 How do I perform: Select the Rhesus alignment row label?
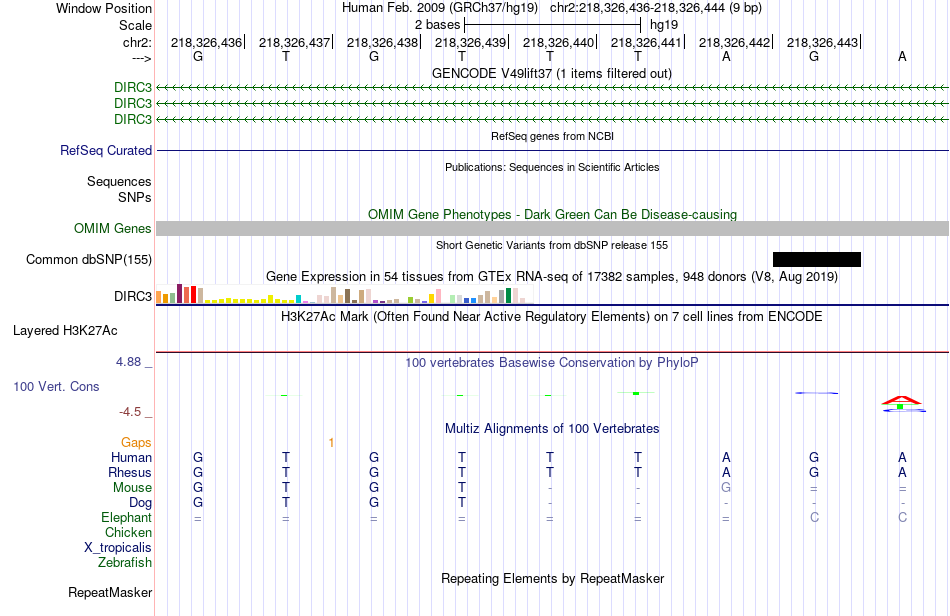[130, 472]
